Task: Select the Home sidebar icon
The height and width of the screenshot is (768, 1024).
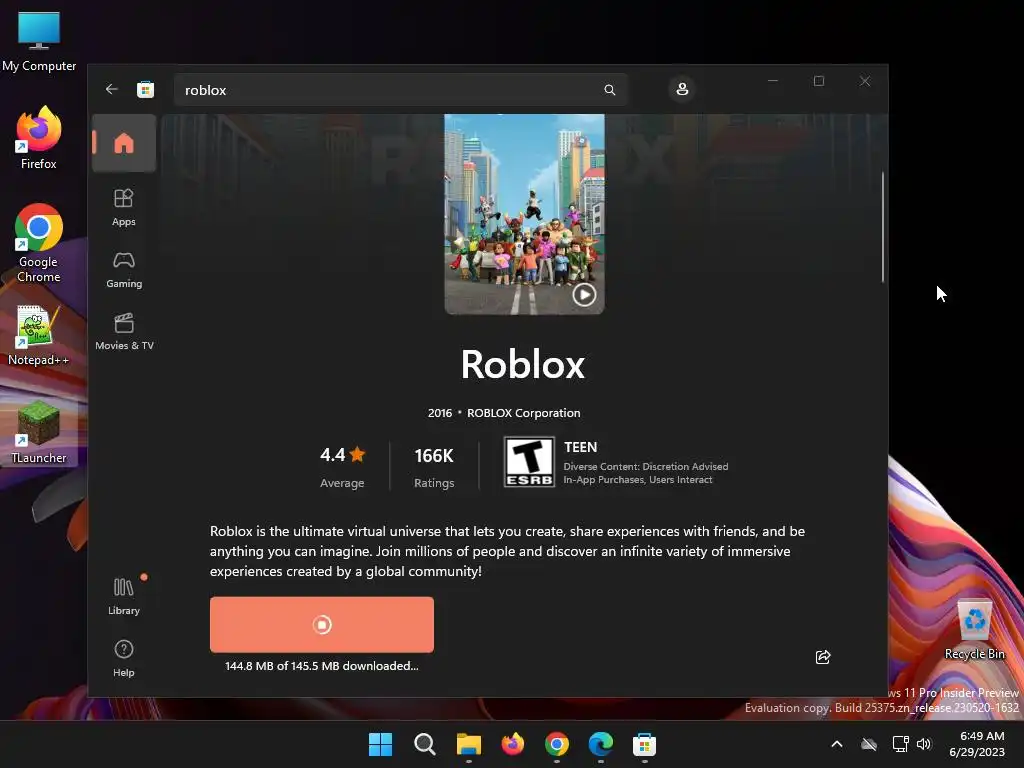Action: coord(124,143)
